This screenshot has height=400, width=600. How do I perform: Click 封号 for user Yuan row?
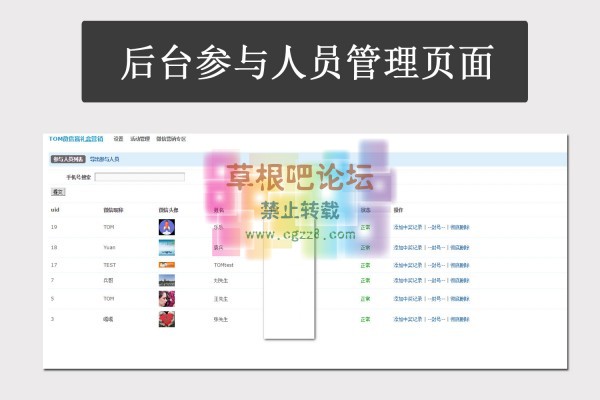point(437,246)
